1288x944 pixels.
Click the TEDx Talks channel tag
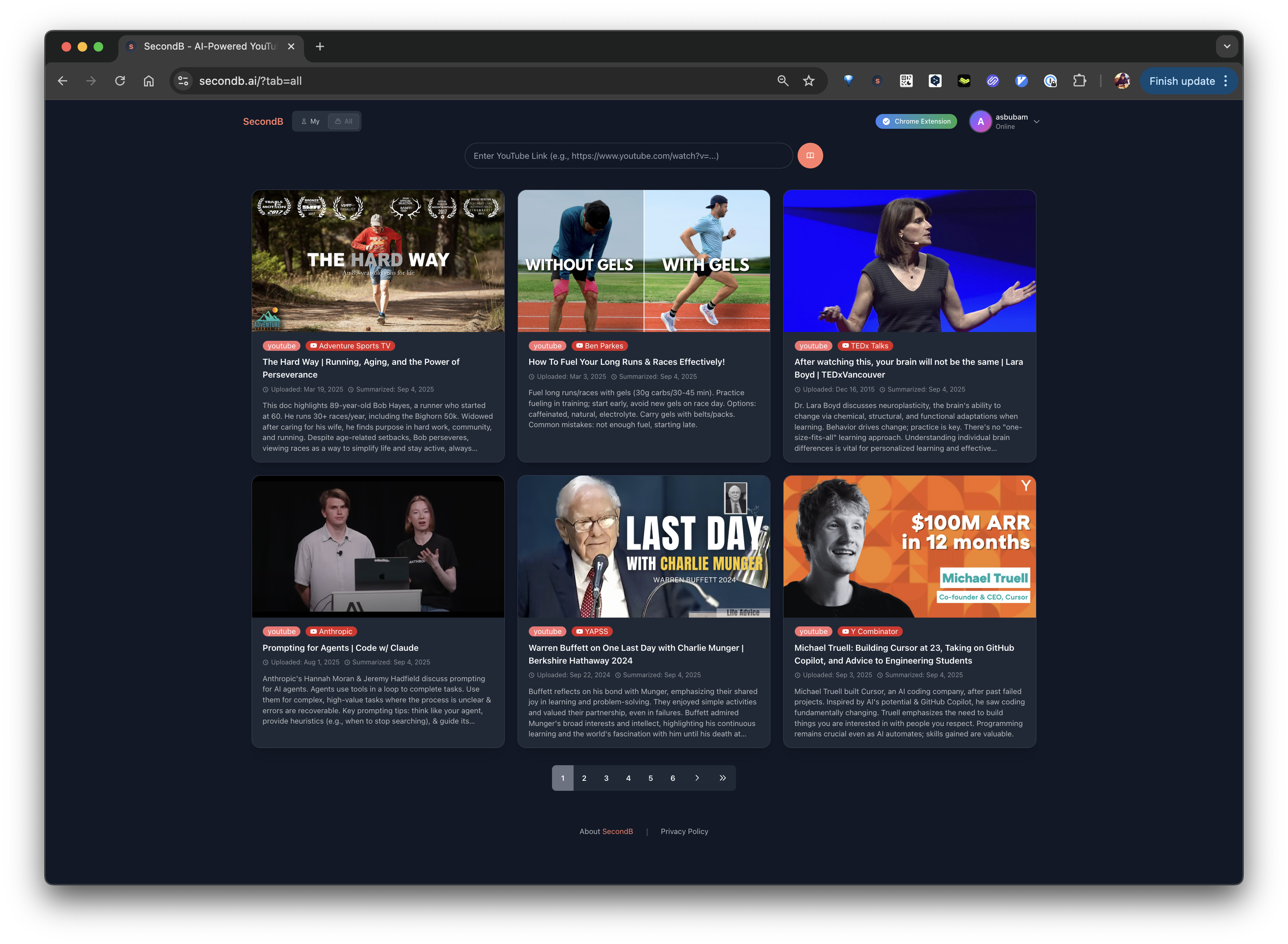(865, 346)
